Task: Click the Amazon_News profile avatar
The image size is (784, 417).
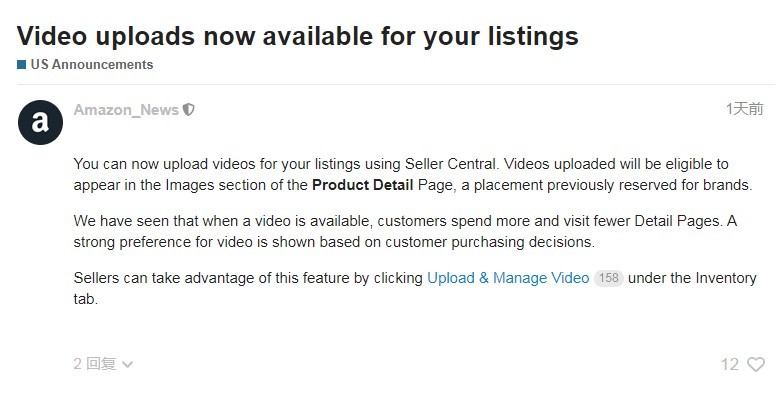Action: 40,122
